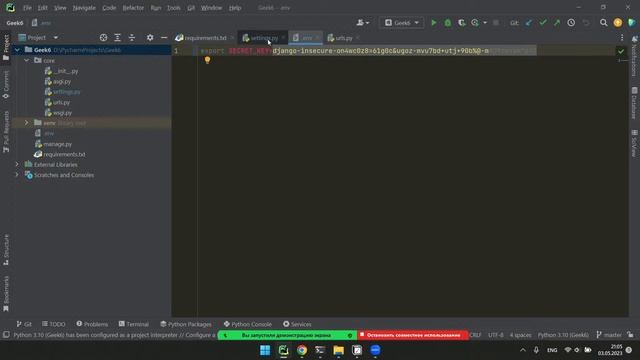
Task: Open Search Everywhere magnifier
Action: (603, 23)
